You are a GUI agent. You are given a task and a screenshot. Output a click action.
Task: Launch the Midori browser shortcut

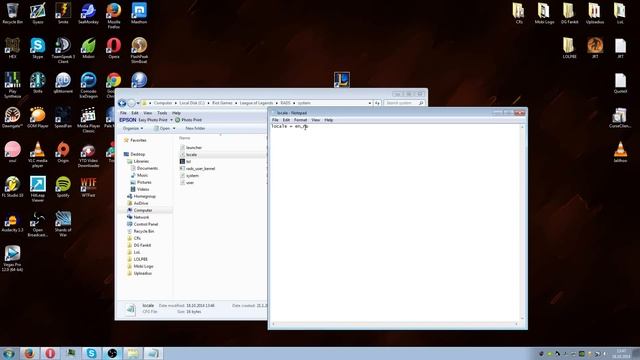tap(88, 48)
